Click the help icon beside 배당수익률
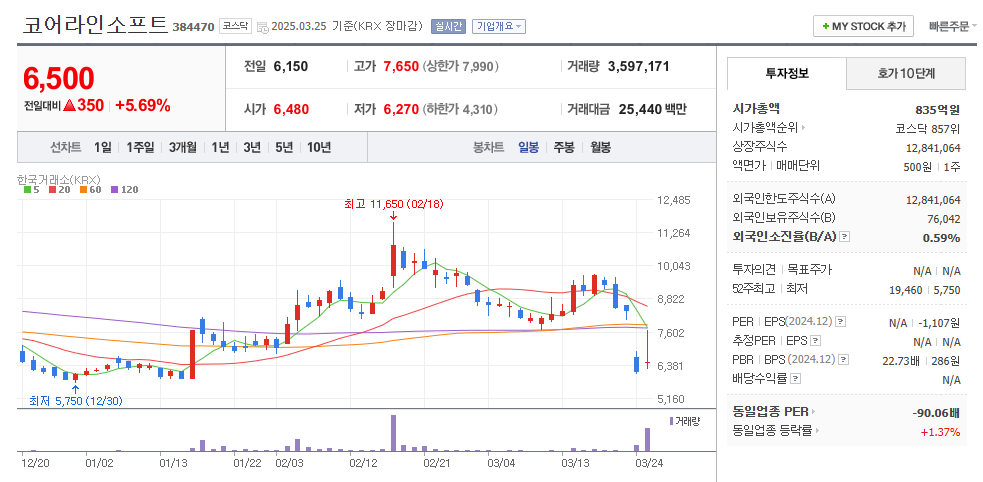Image resolution: width=983 pixels, height=482 pixels. (796, 379)
